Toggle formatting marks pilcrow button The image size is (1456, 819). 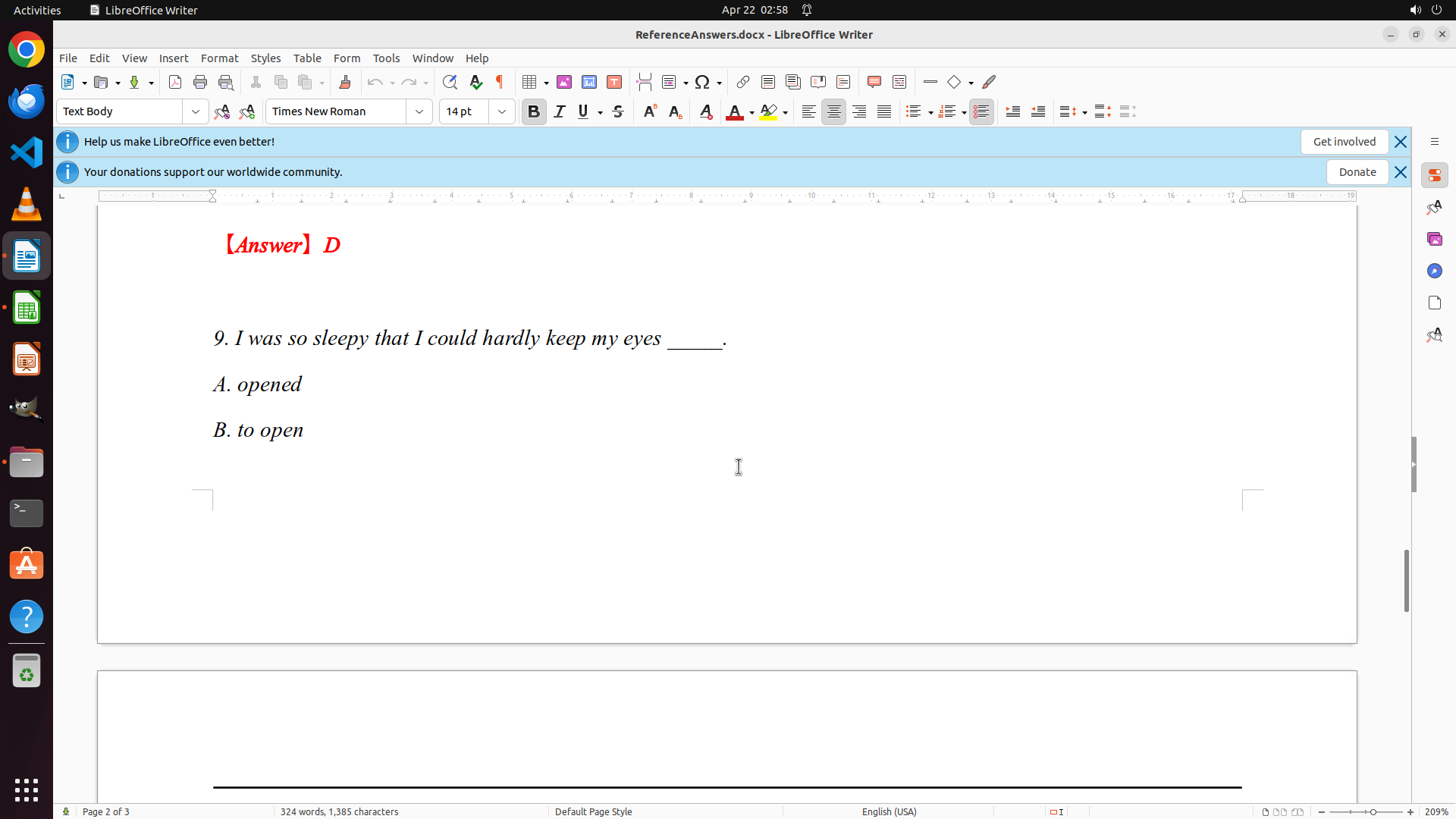500,82
